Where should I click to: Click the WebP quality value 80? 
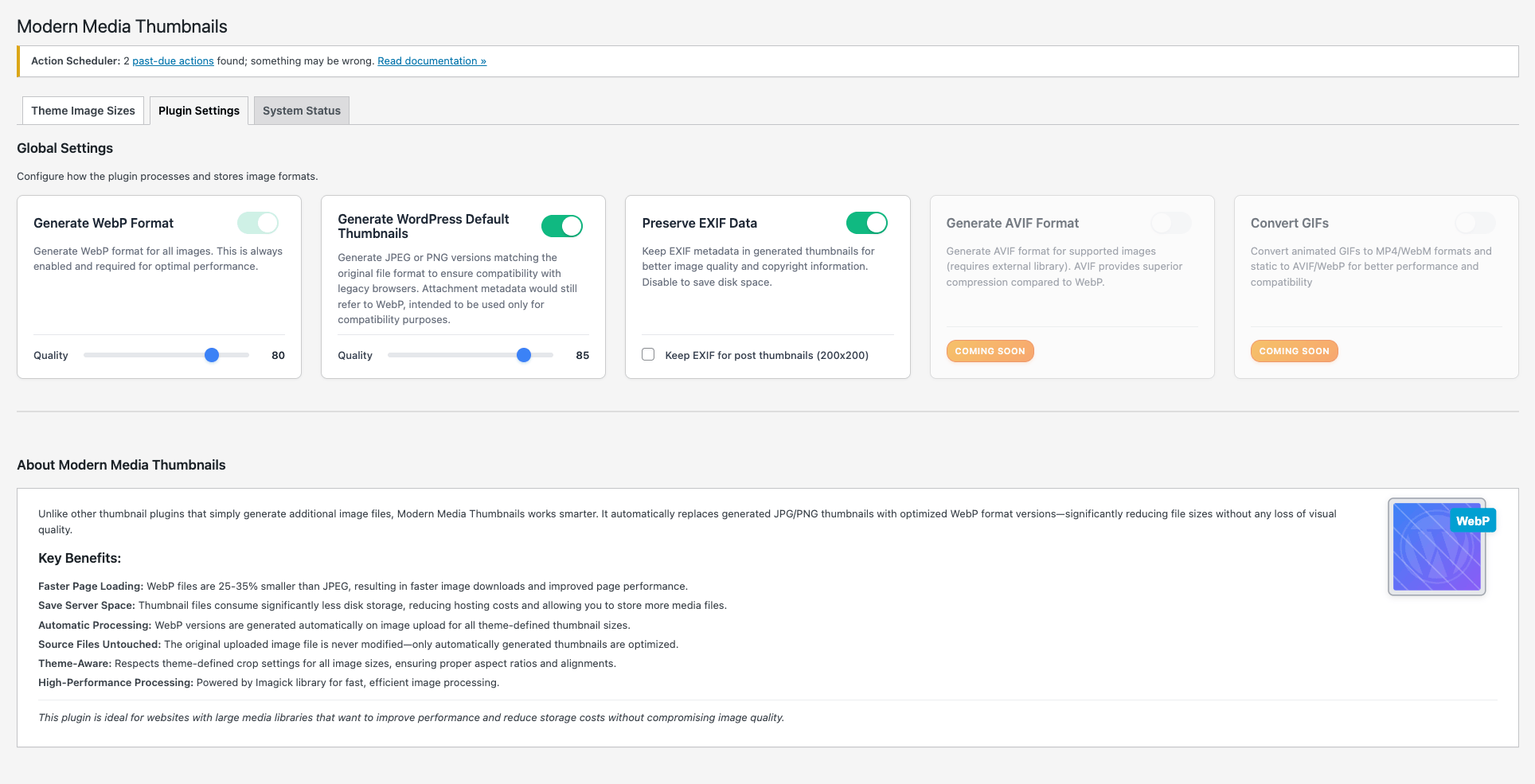pos(278,356)
